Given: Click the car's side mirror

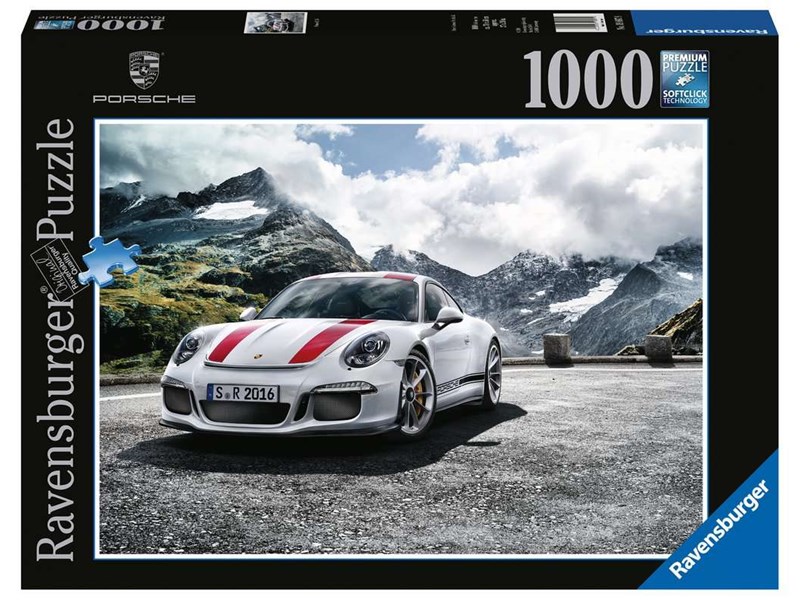Looking at the screenshot, I should pos(447,316).
